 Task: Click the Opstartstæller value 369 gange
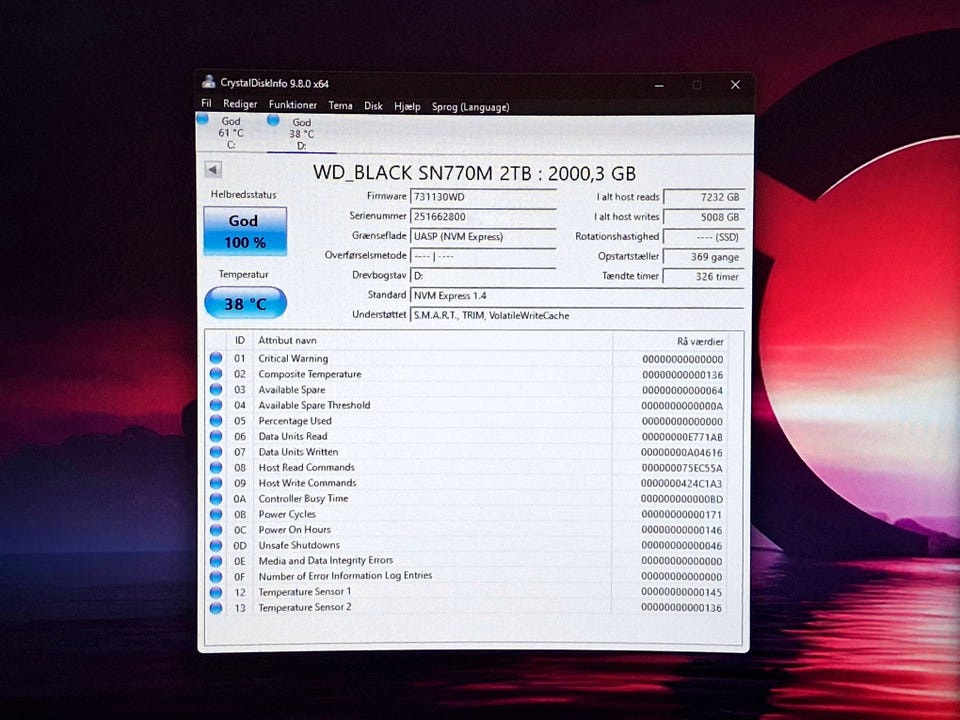[704, 257]
